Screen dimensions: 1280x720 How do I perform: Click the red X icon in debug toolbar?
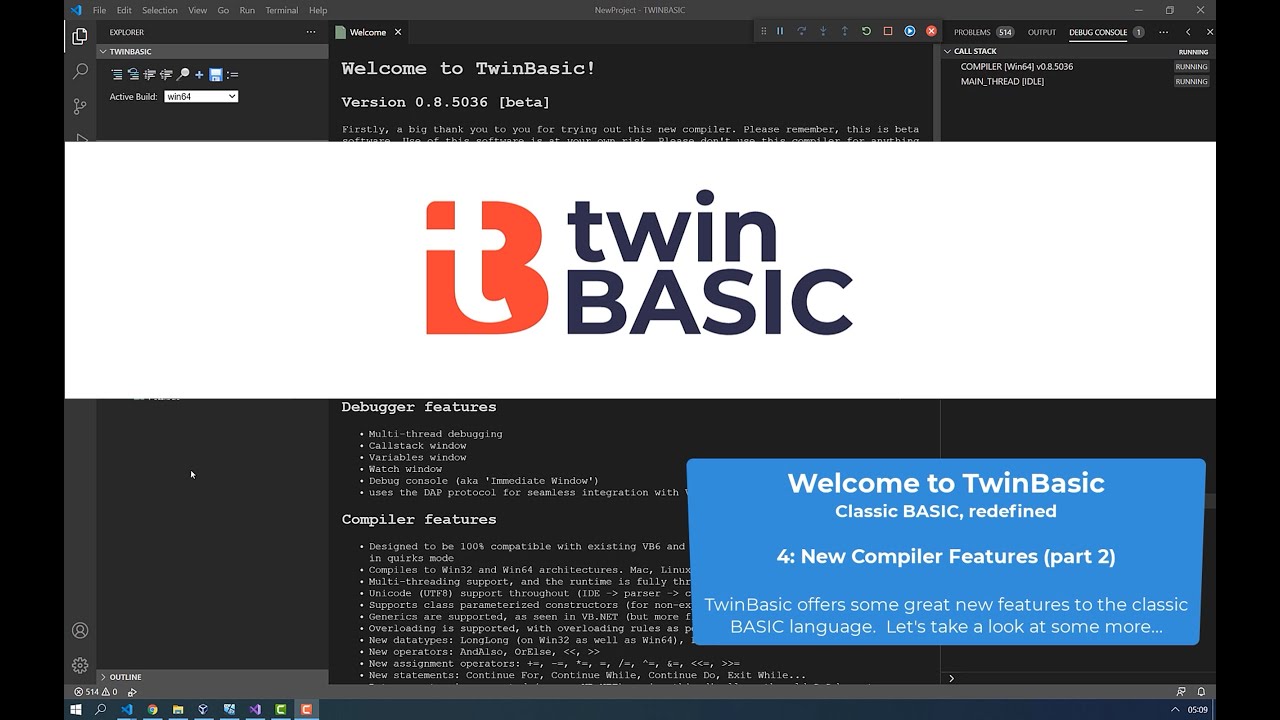[x=931, y=32]
